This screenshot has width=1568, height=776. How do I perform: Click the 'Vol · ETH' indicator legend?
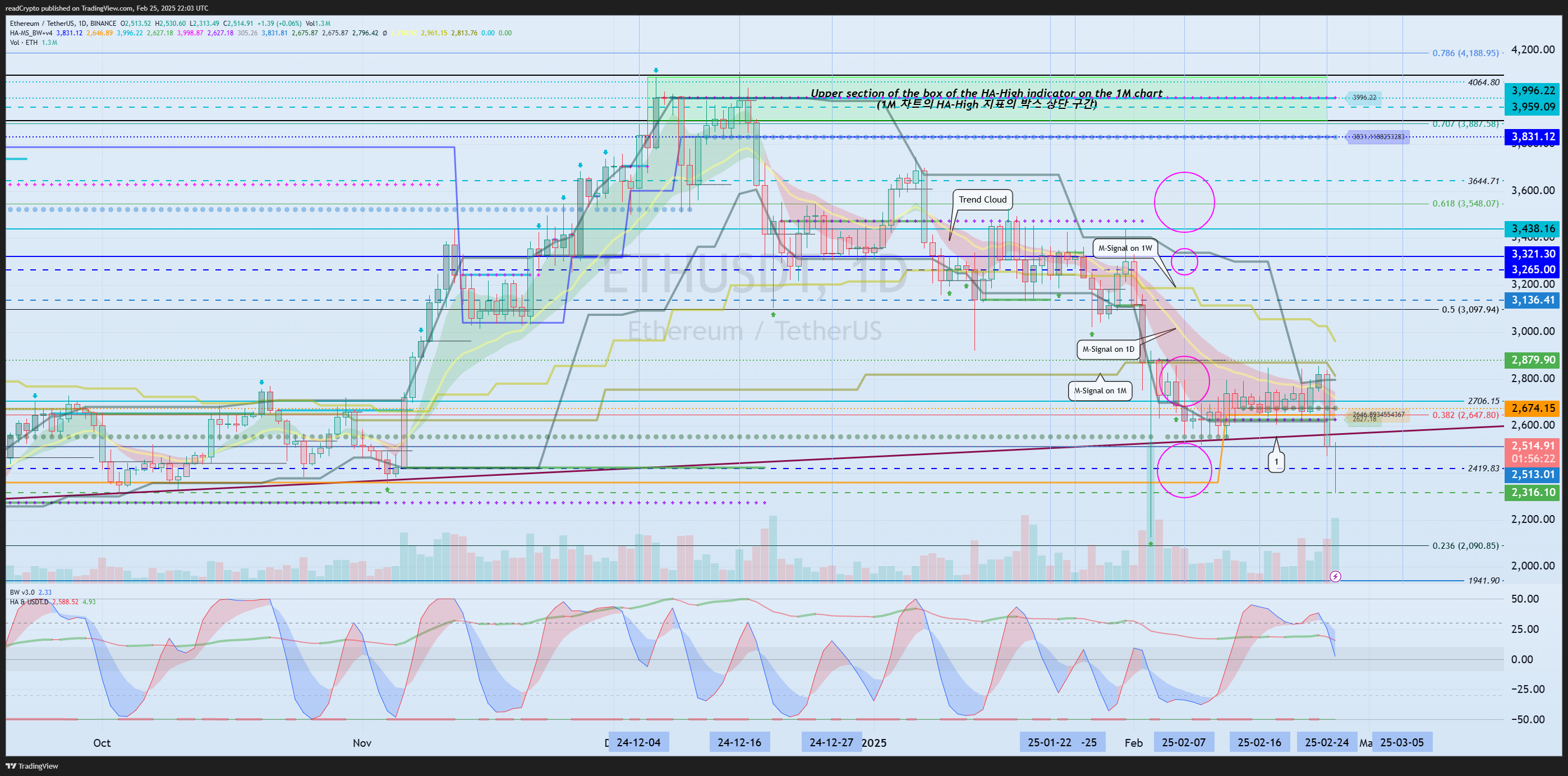tap(24, 43)
